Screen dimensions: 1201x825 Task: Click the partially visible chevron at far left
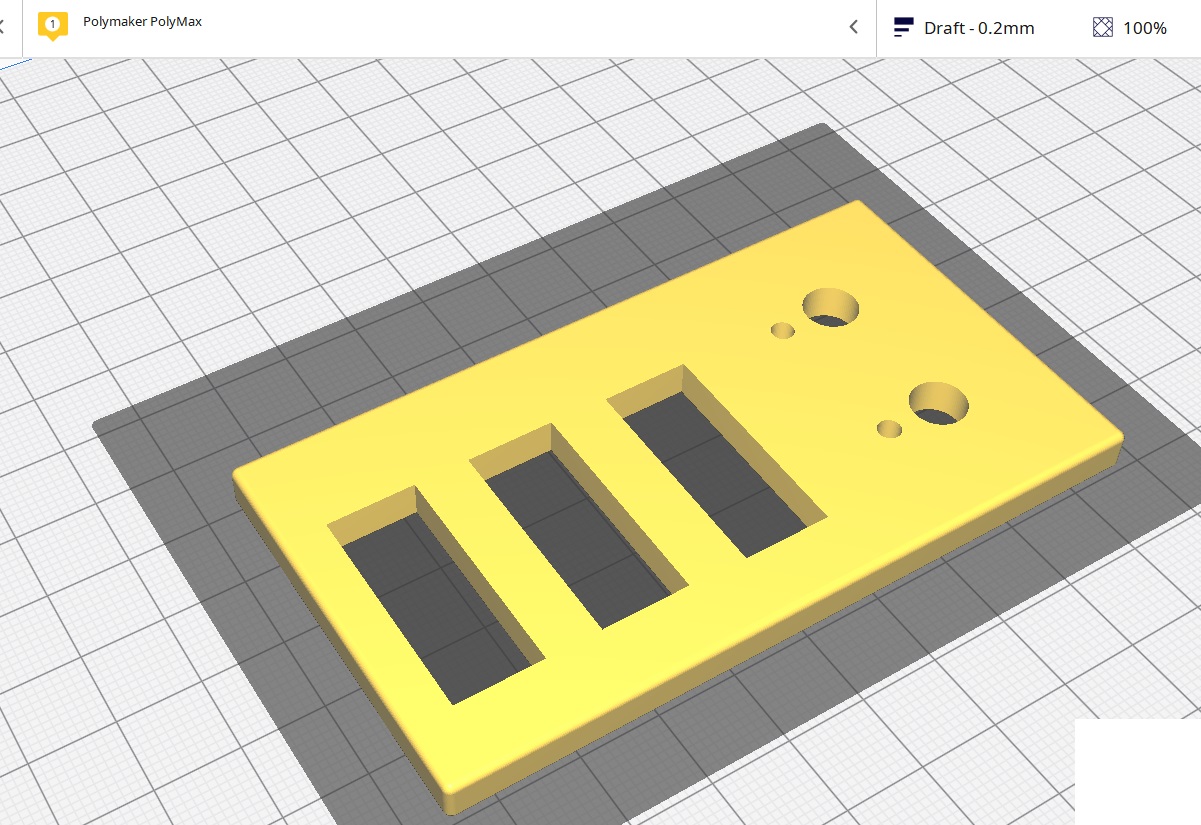tap(3, 27)
